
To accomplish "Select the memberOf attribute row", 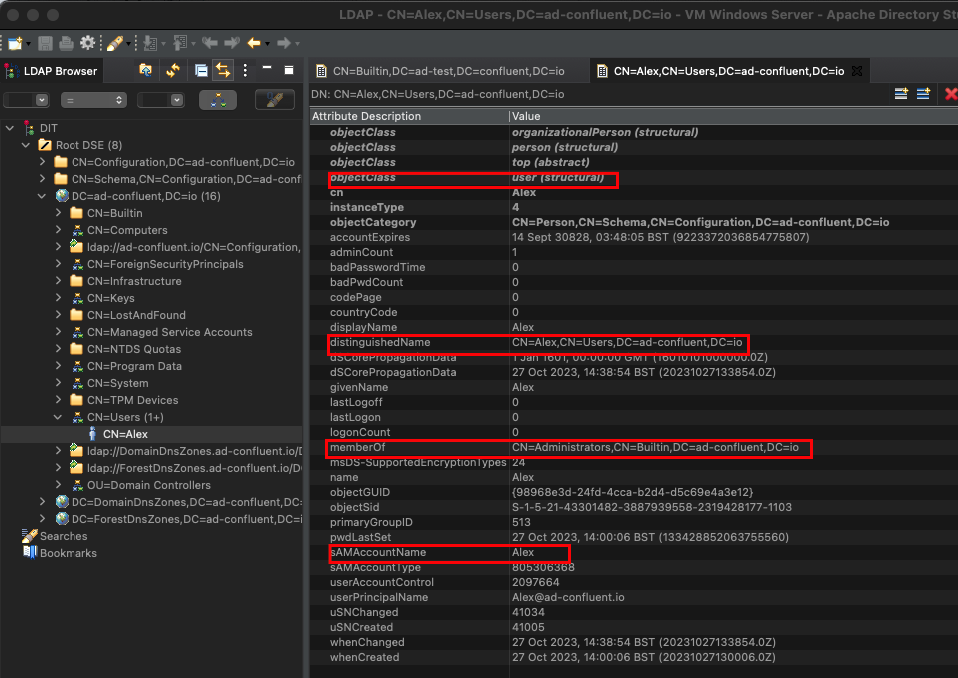I will tap(634, 447).
